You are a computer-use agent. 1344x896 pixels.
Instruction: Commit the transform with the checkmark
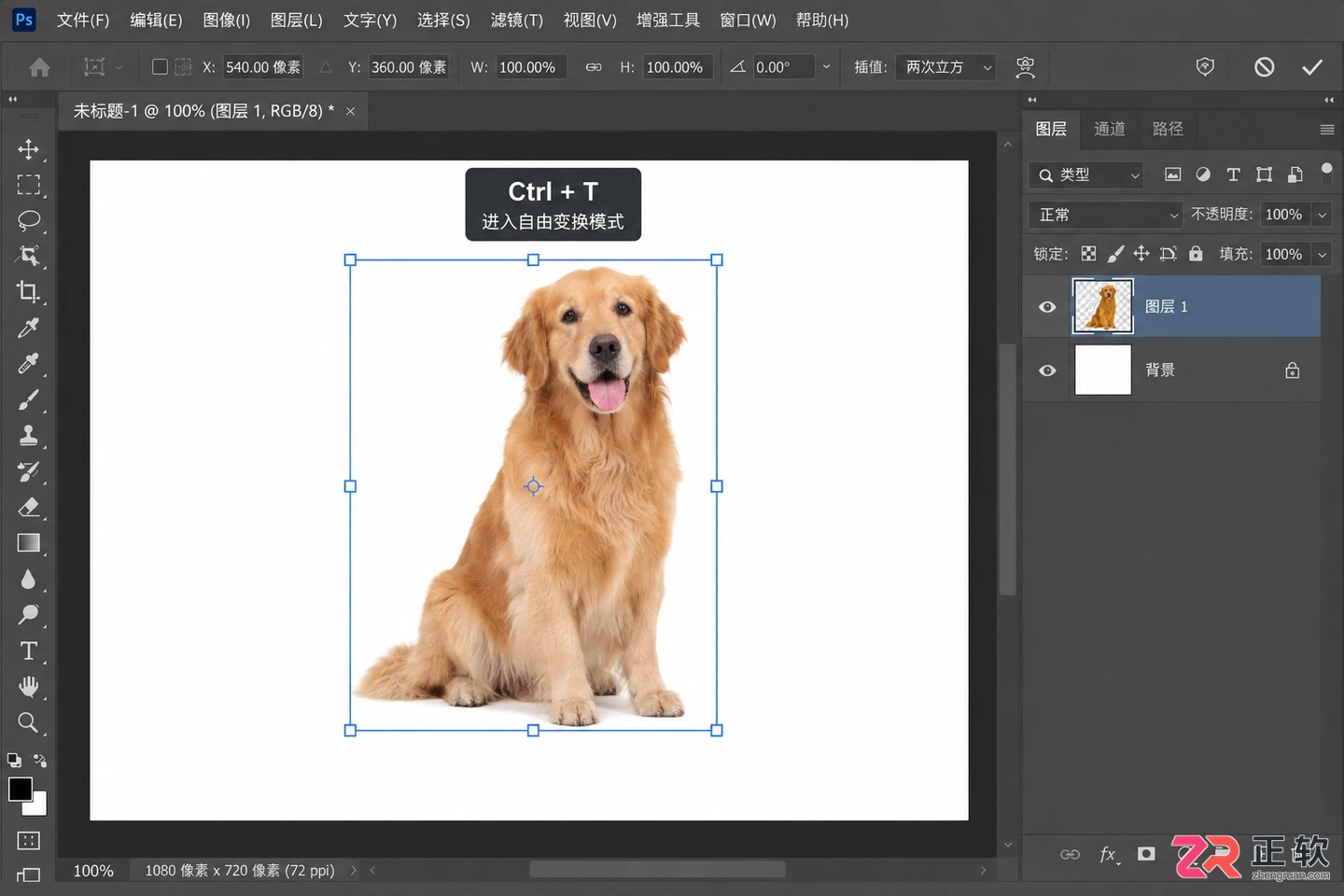click(x=1312, y=67)
